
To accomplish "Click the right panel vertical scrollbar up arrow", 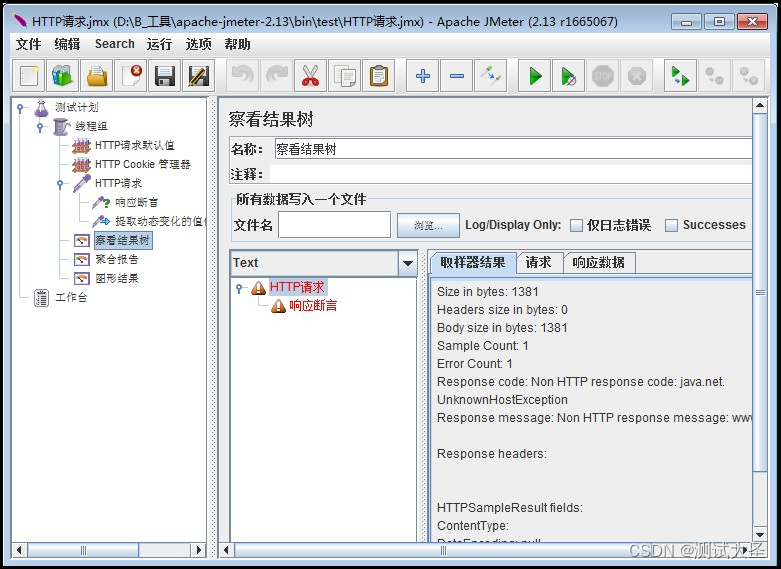I will click(x=760, y=105).
